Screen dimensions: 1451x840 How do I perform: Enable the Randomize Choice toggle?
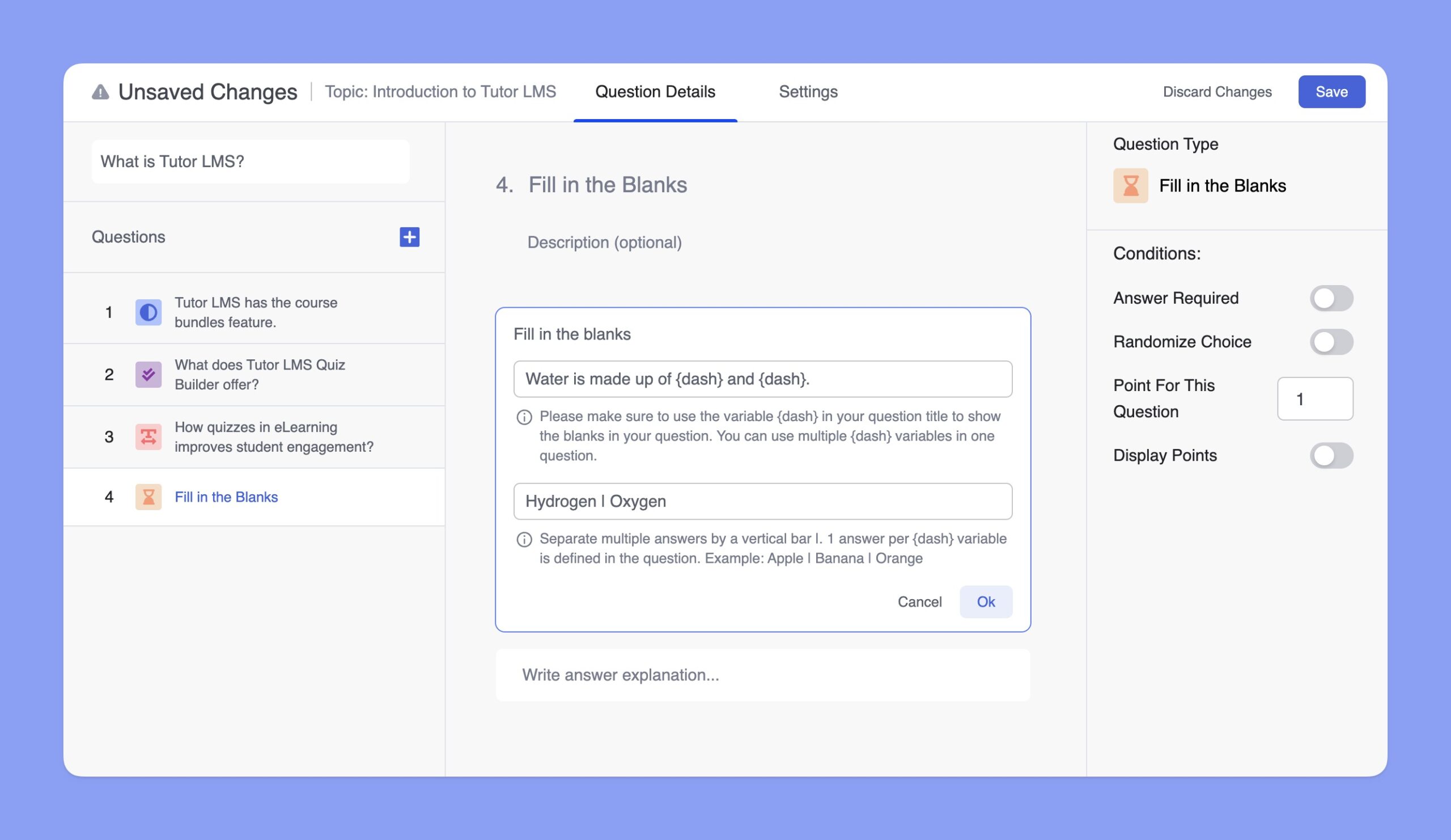pos(1331,342)
